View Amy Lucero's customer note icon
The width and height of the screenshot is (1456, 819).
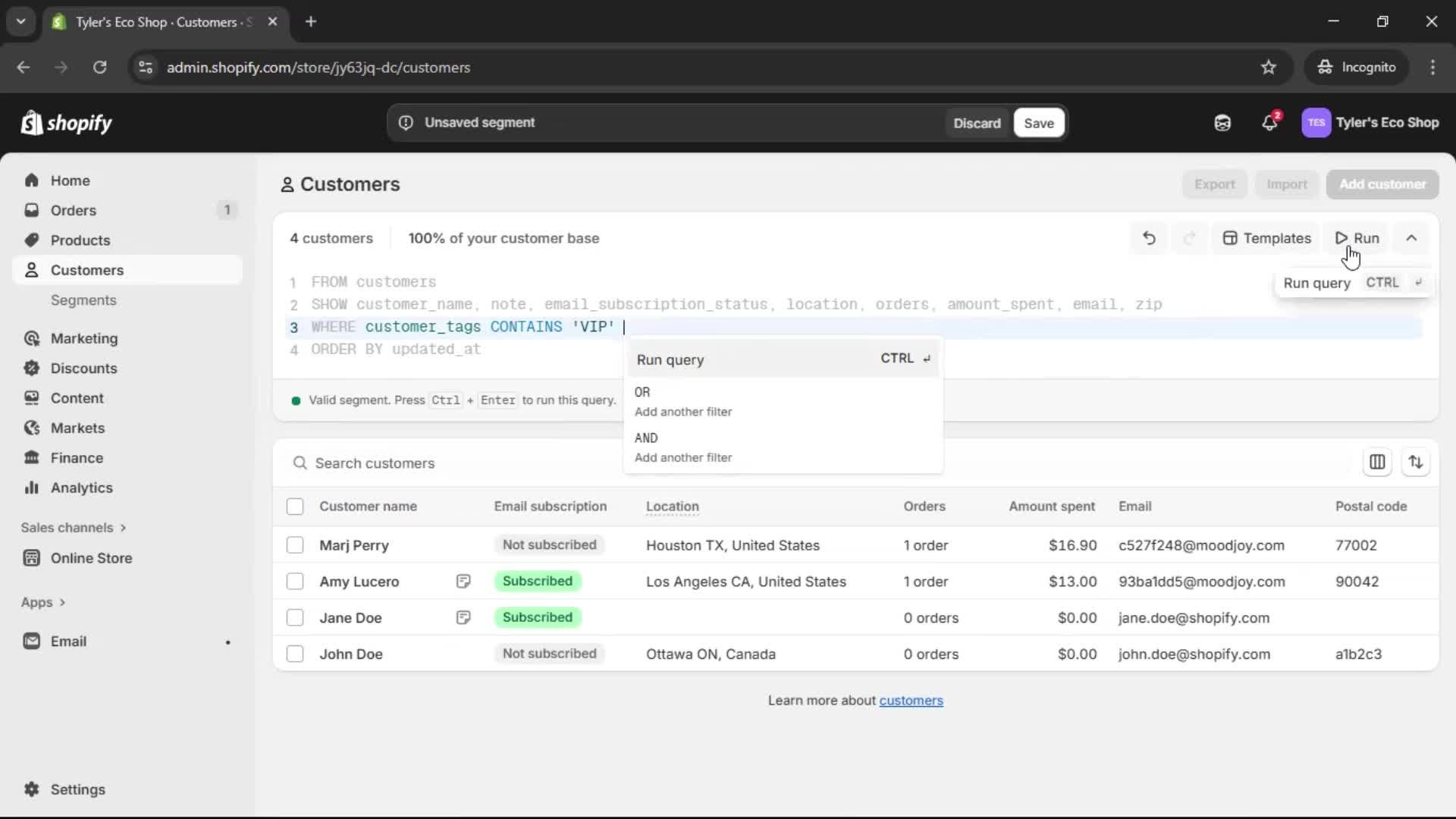[463, 582]
